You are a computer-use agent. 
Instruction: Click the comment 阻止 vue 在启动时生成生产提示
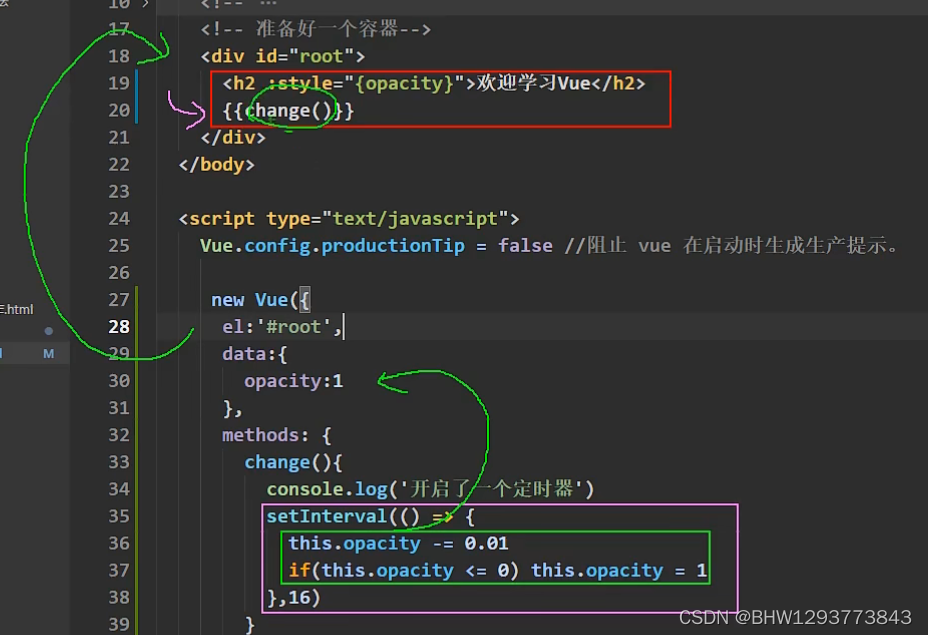(x=732, y=246)
